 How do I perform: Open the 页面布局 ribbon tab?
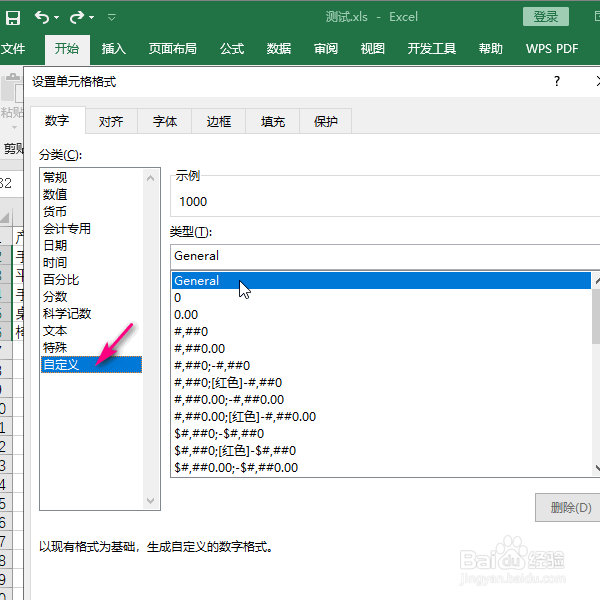pos(173,49)
